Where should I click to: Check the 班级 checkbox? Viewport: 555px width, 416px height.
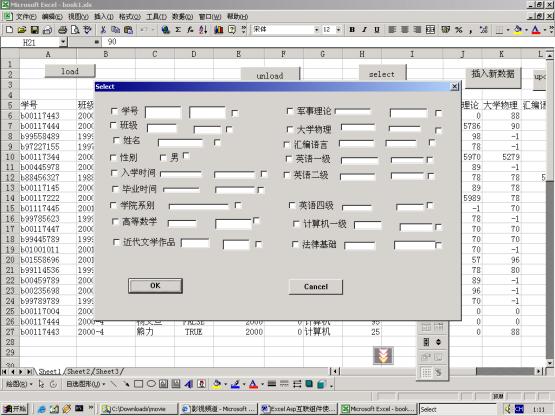113,125
